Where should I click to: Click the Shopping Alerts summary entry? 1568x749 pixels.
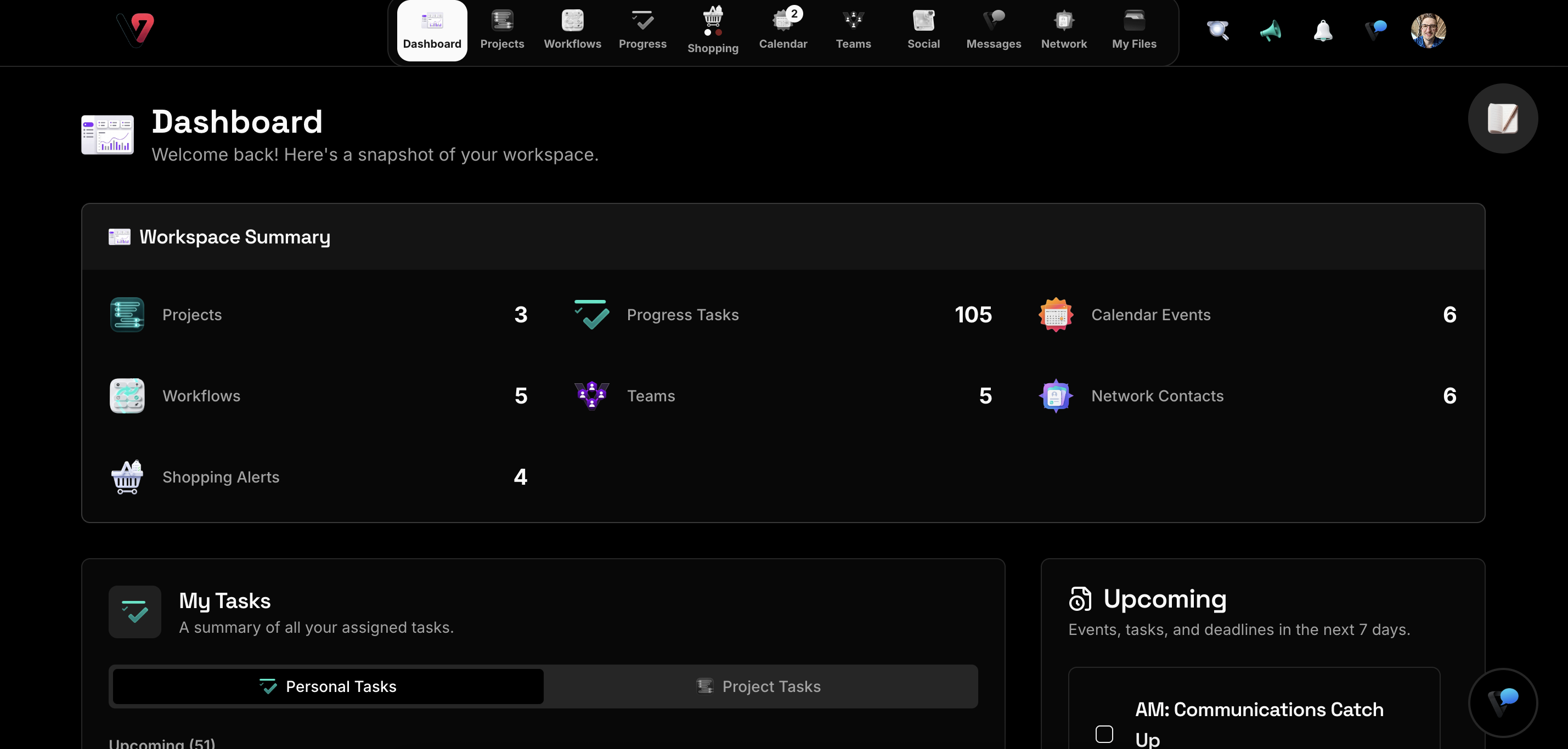point(318,477)
